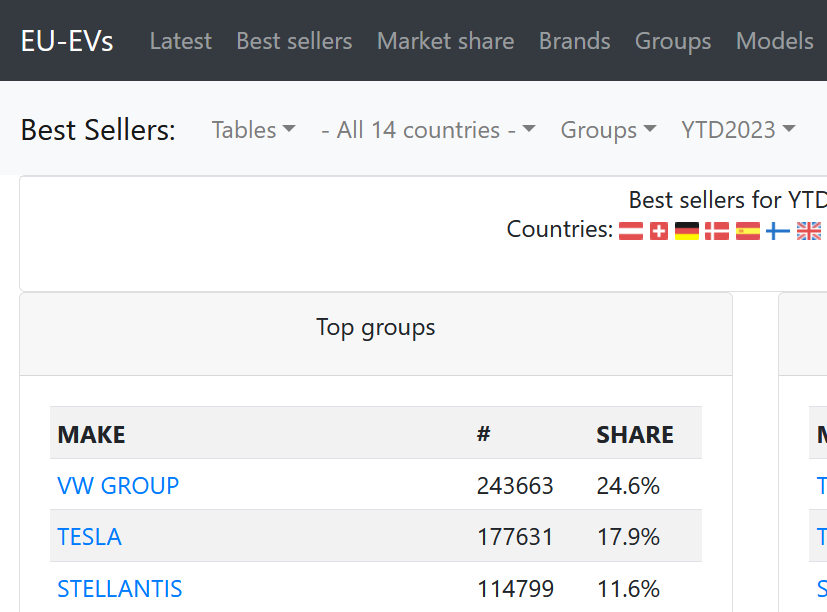Expand the All 14 countries dropdown
Viewport: 827px width, 612px height.
pos(428,130)
